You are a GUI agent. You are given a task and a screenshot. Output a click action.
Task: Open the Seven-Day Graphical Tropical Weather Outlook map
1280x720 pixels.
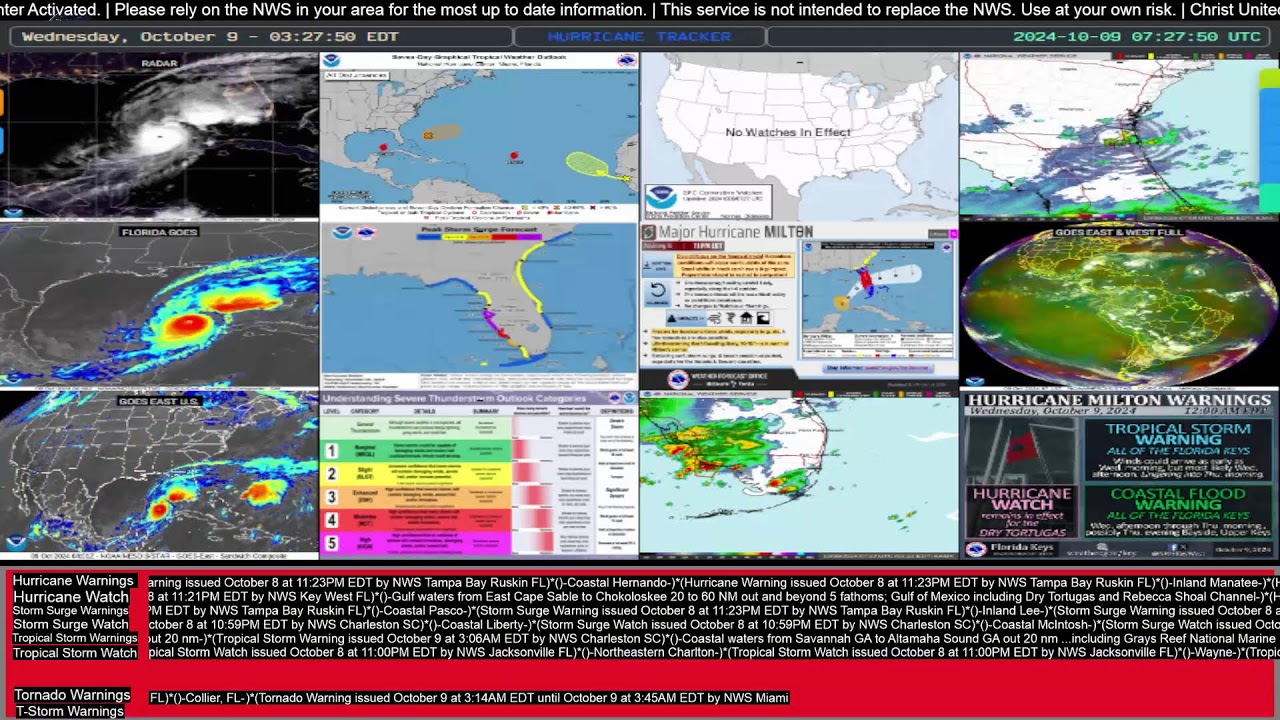pos(479,136)
